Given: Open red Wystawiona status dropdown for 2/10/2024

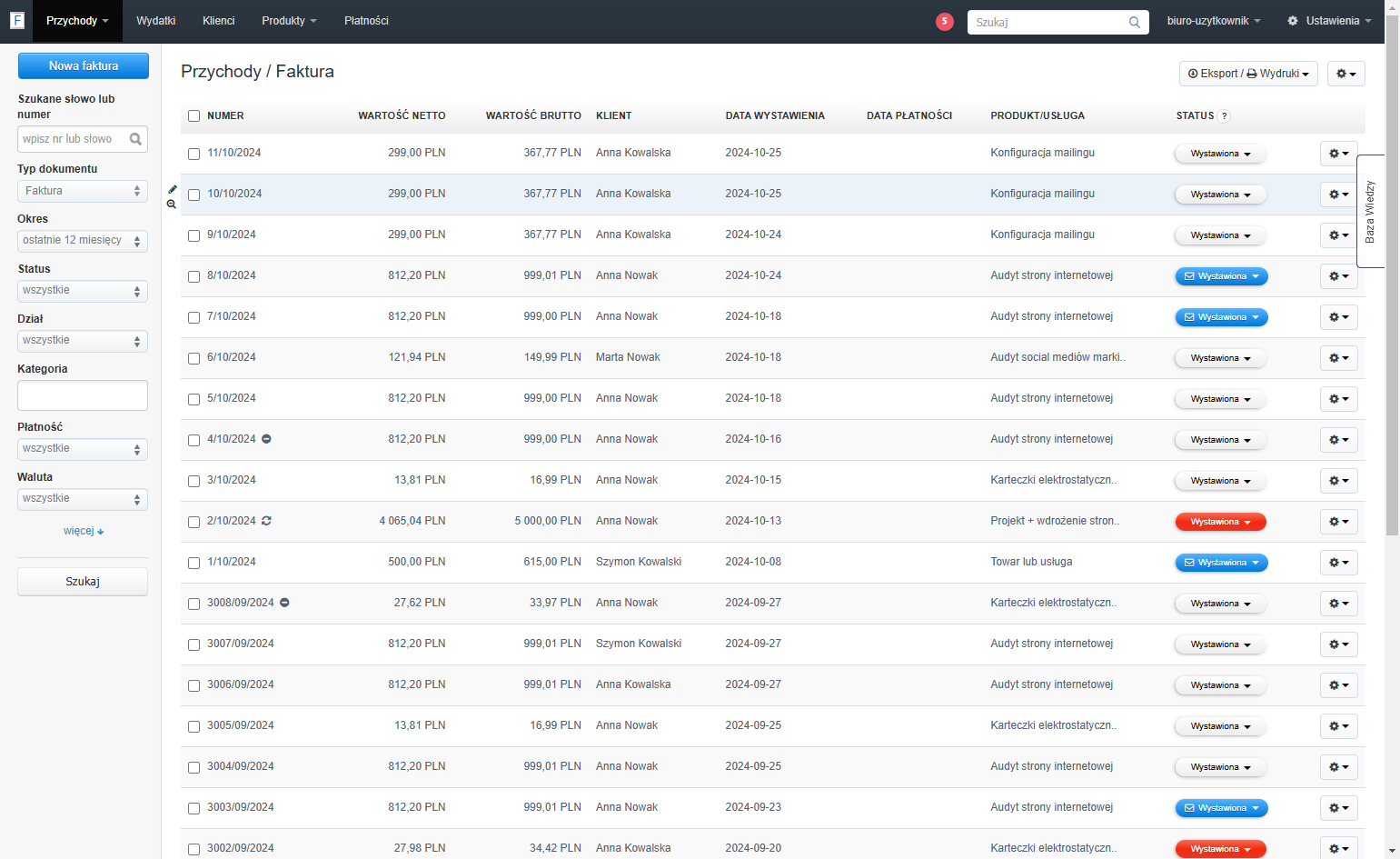Looking at the screenshot, I should tap(1220, 522).
